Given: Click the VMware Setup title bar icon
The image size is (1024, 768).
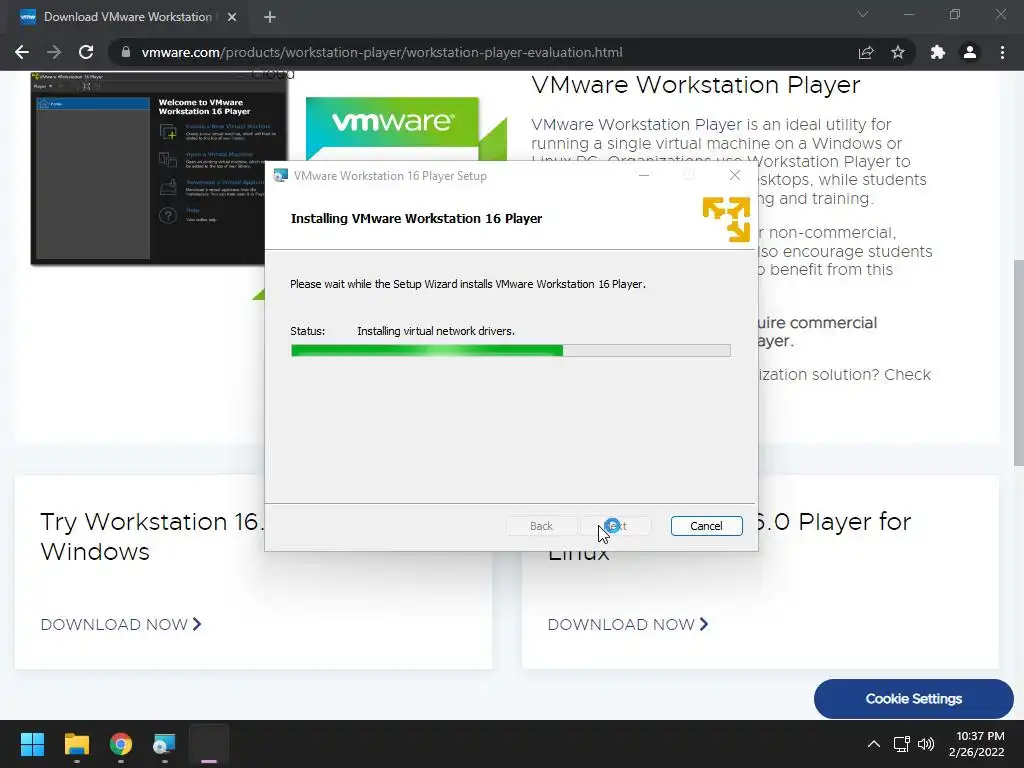Looking at the screenshot, I should pos(281,176).
